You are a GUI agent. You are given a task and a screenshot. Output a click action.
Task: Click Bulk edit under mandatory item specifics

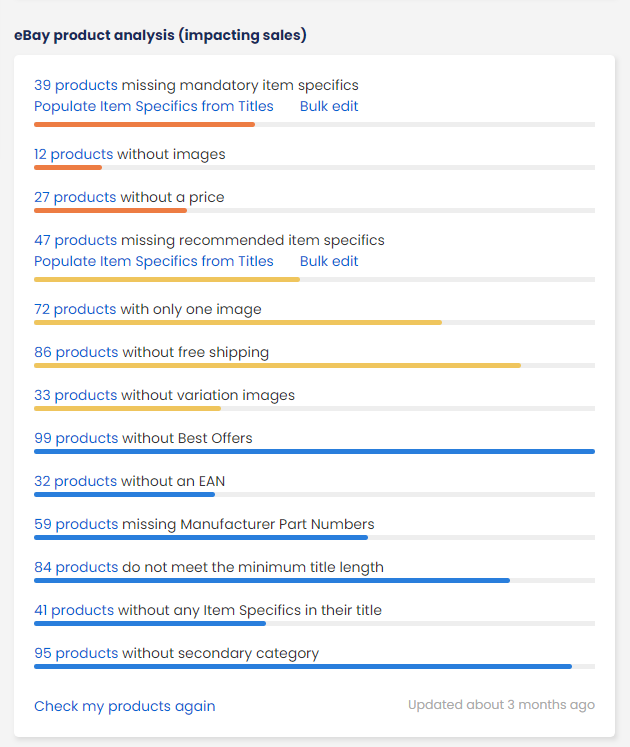(329, 106)
